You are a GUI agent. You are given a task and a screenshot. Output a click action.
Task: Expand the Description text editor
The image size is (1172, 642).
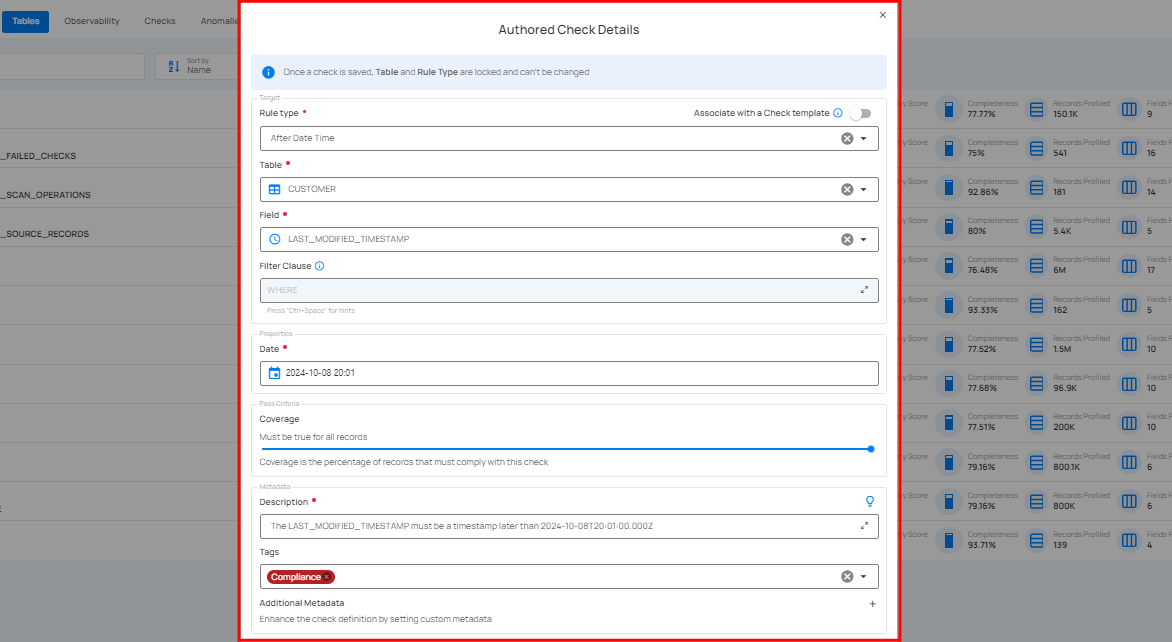coord(864,525)
